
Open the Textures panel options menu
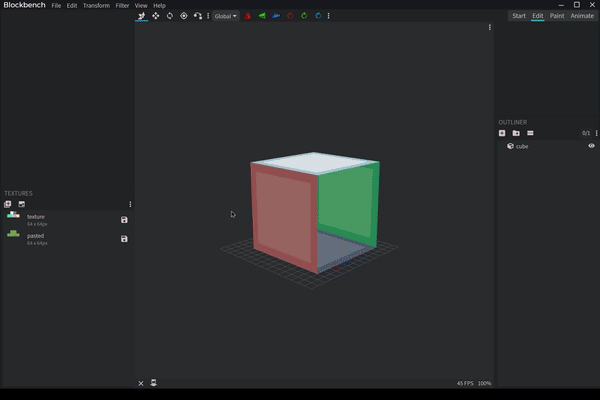click(x=130, y=204)
